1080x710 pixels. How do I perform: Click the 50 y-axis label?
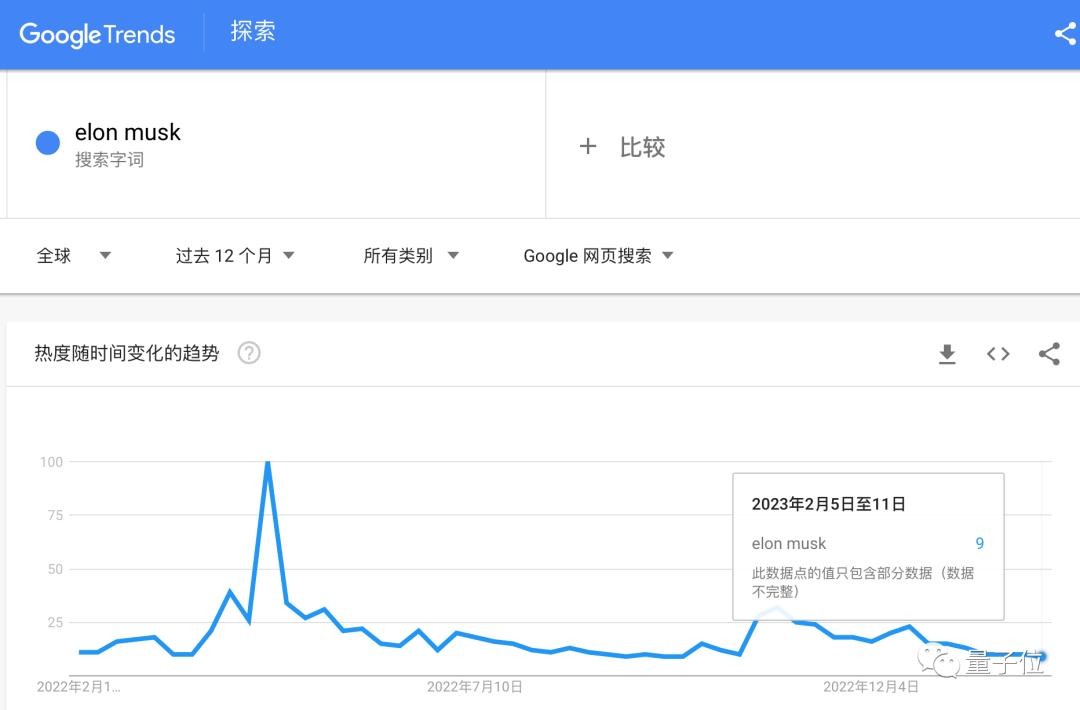pos(55,569)
